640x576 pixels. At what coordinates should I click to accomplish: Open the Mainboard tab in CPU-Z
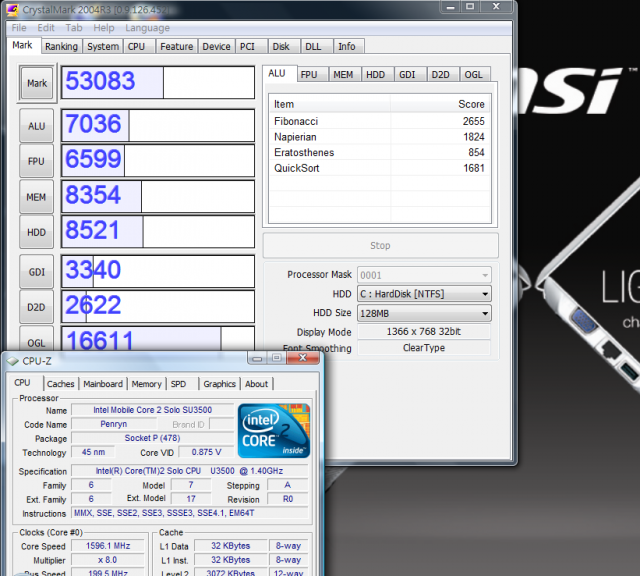pos(103,384)
